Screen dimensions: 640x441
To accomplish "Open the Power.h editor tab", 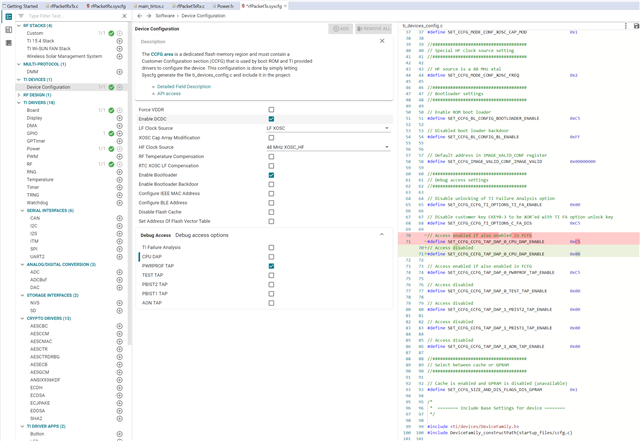I will pos(223,6).
